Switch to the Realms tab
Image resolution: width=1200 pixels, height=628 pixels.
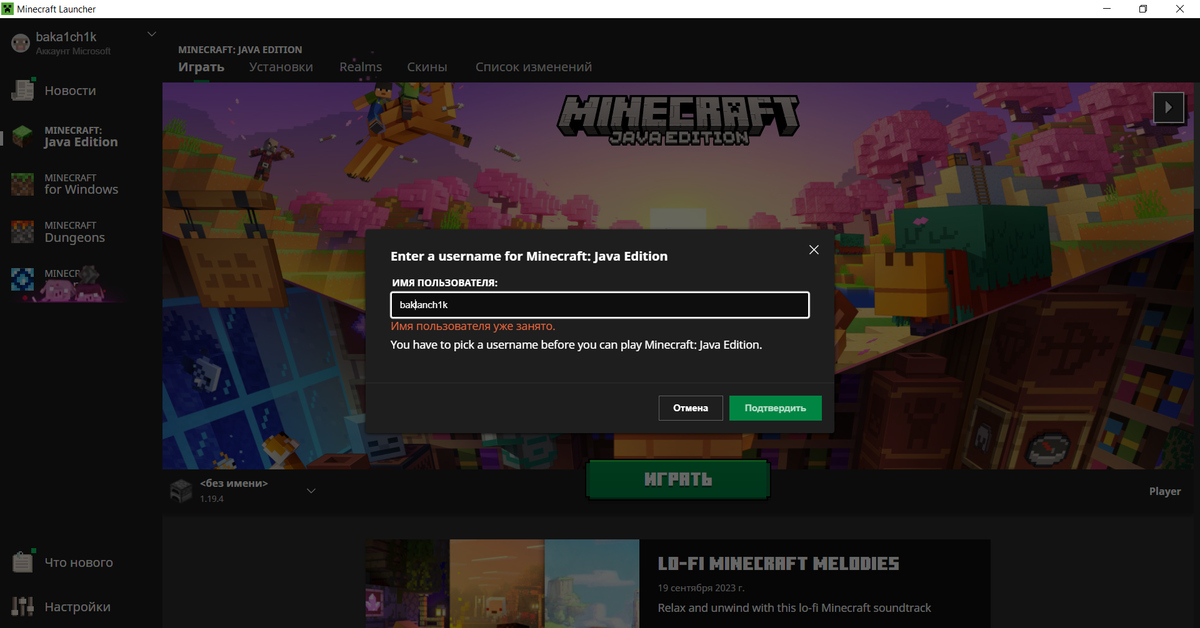[x=360, y=67]
